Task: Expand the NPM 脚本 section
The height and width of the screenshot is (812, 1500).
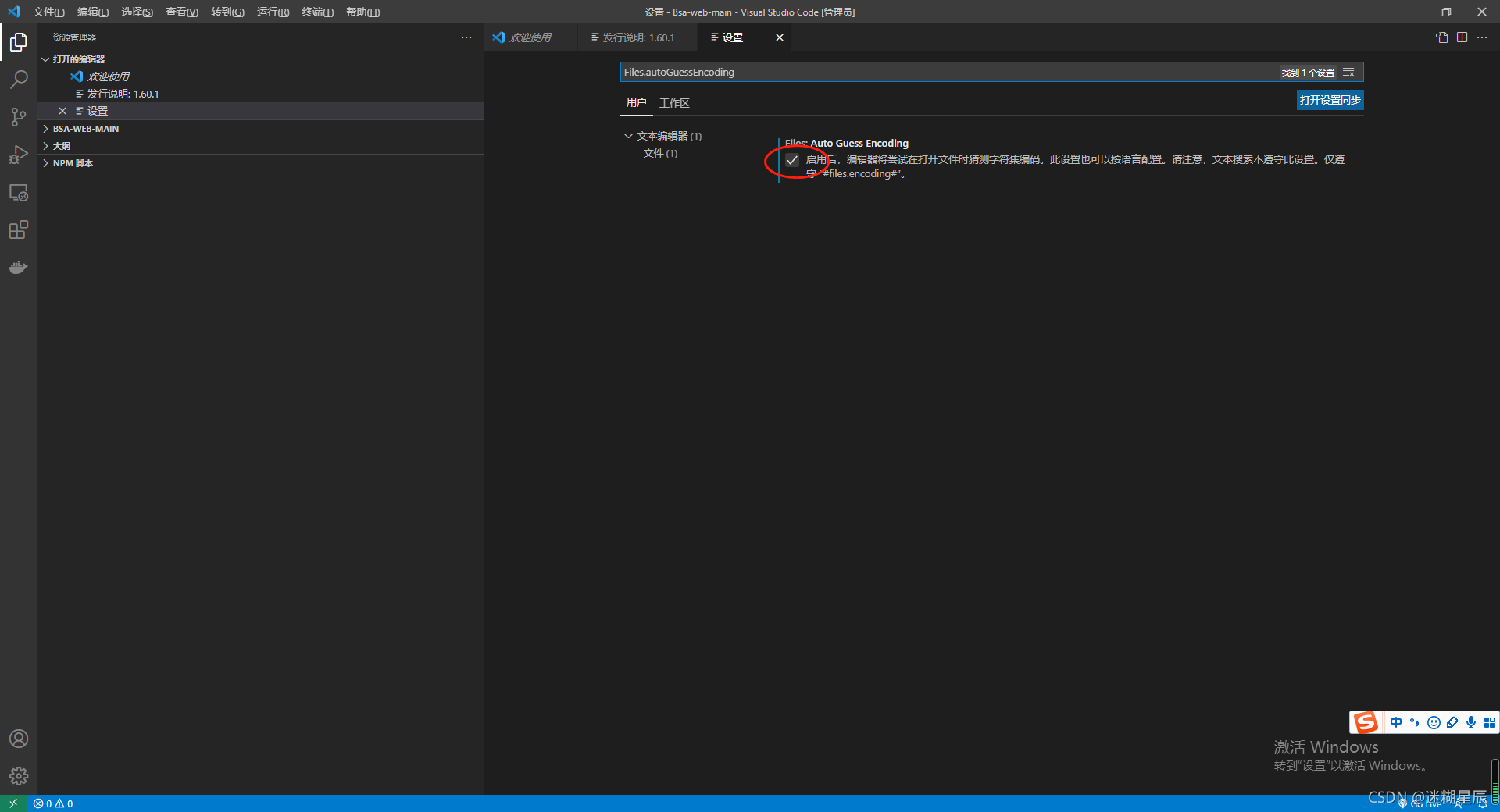Action: (x=261, y=163)
